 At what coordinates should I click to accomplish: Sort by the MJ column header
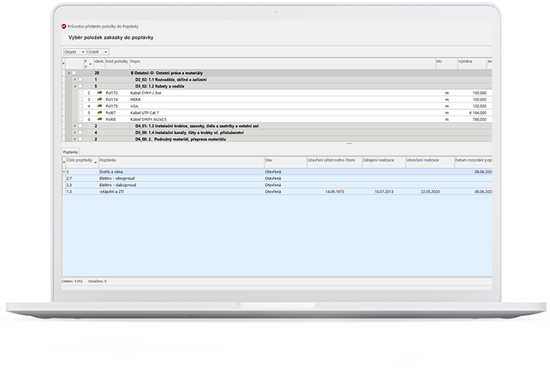tap(446, 63)
